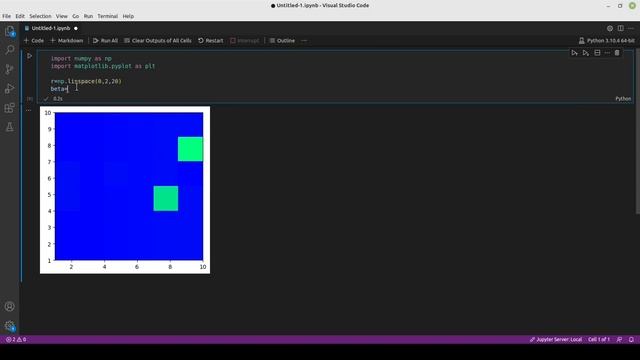Open more cell actions ellipsis
The width and height of the screenshot is (640, 360).
click(607, 53)
